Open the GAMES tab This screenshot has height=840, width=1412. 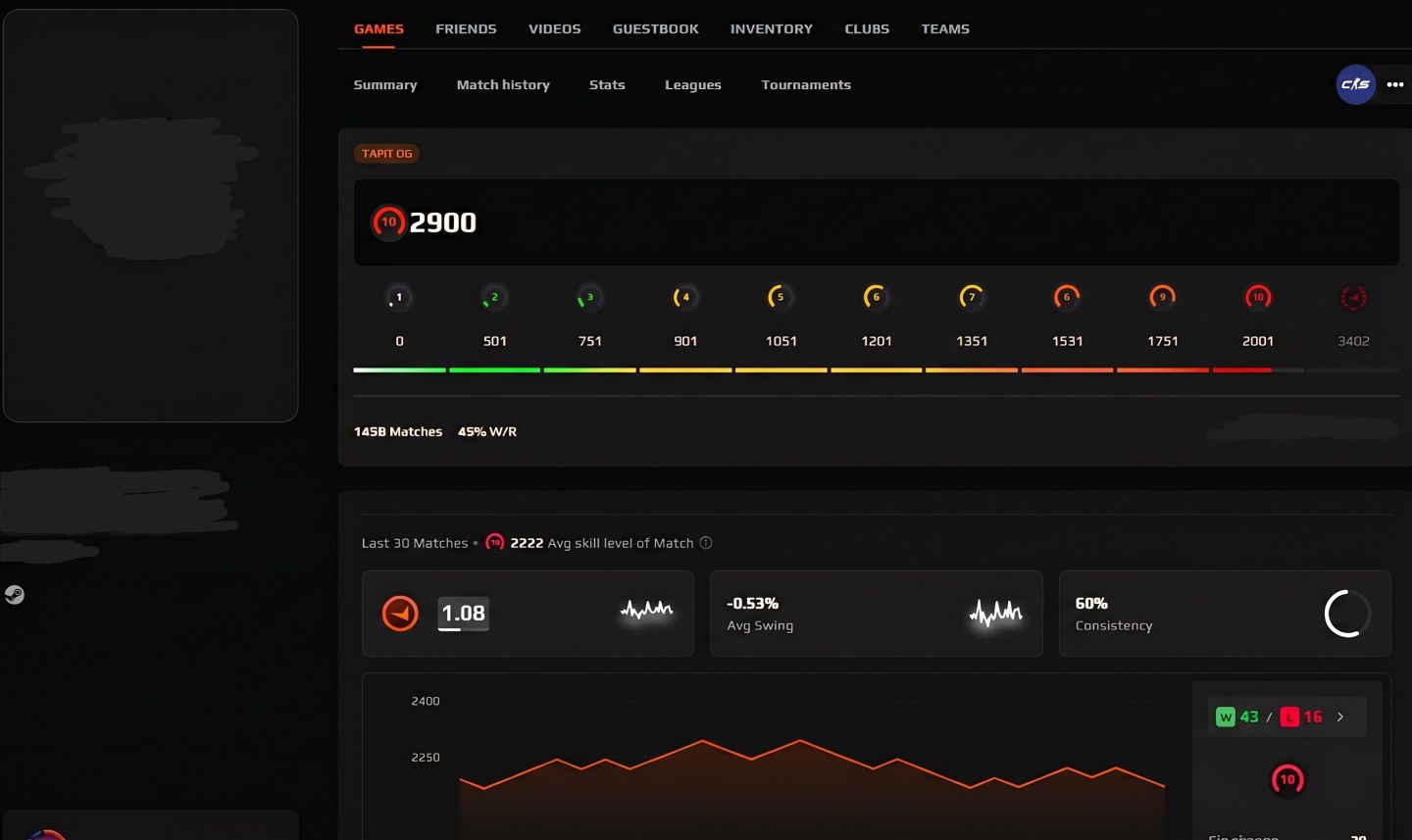378,29
